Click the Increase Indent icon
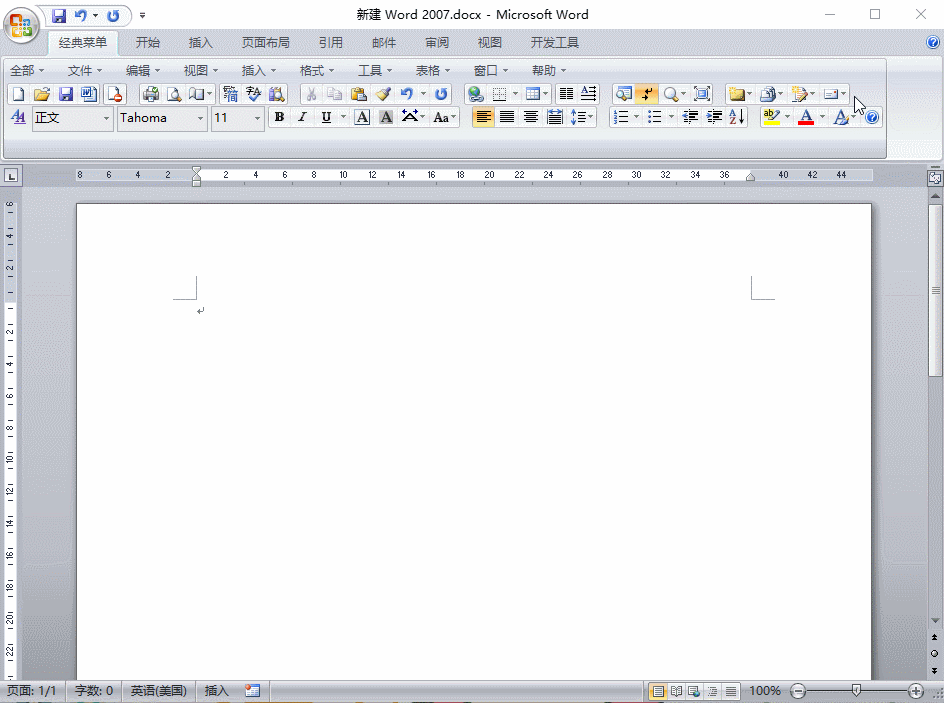Viewport: 944px width, 703px height. pos(714,117)
